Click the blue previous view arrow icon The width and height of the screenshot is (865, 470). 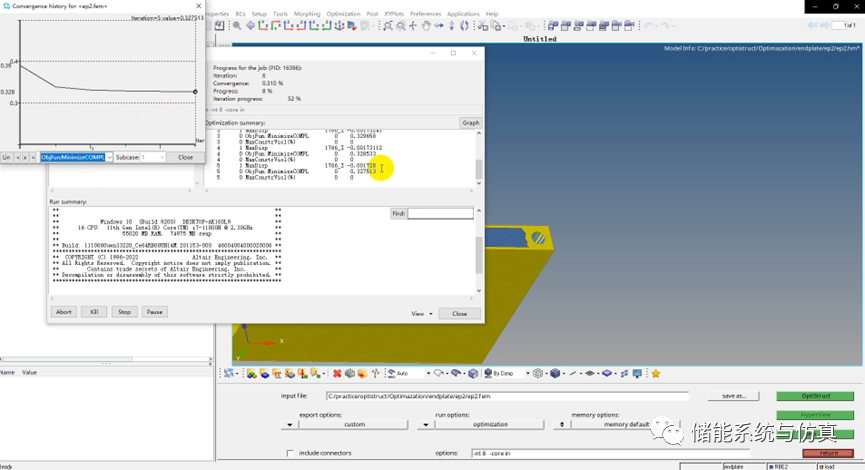tap(250, 26)
